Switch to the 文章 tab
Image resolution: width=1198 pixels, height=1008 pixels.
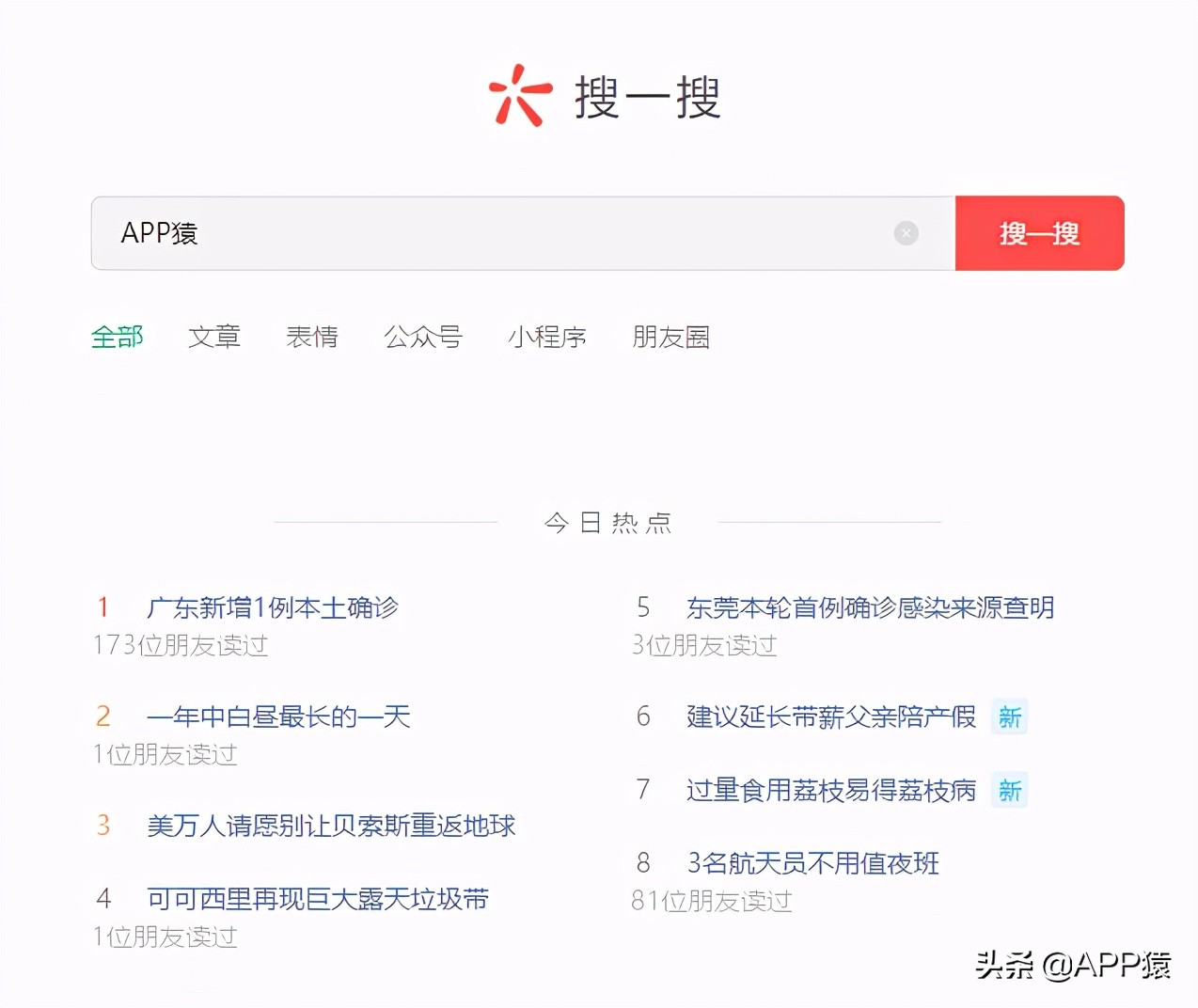click(215, 338)
